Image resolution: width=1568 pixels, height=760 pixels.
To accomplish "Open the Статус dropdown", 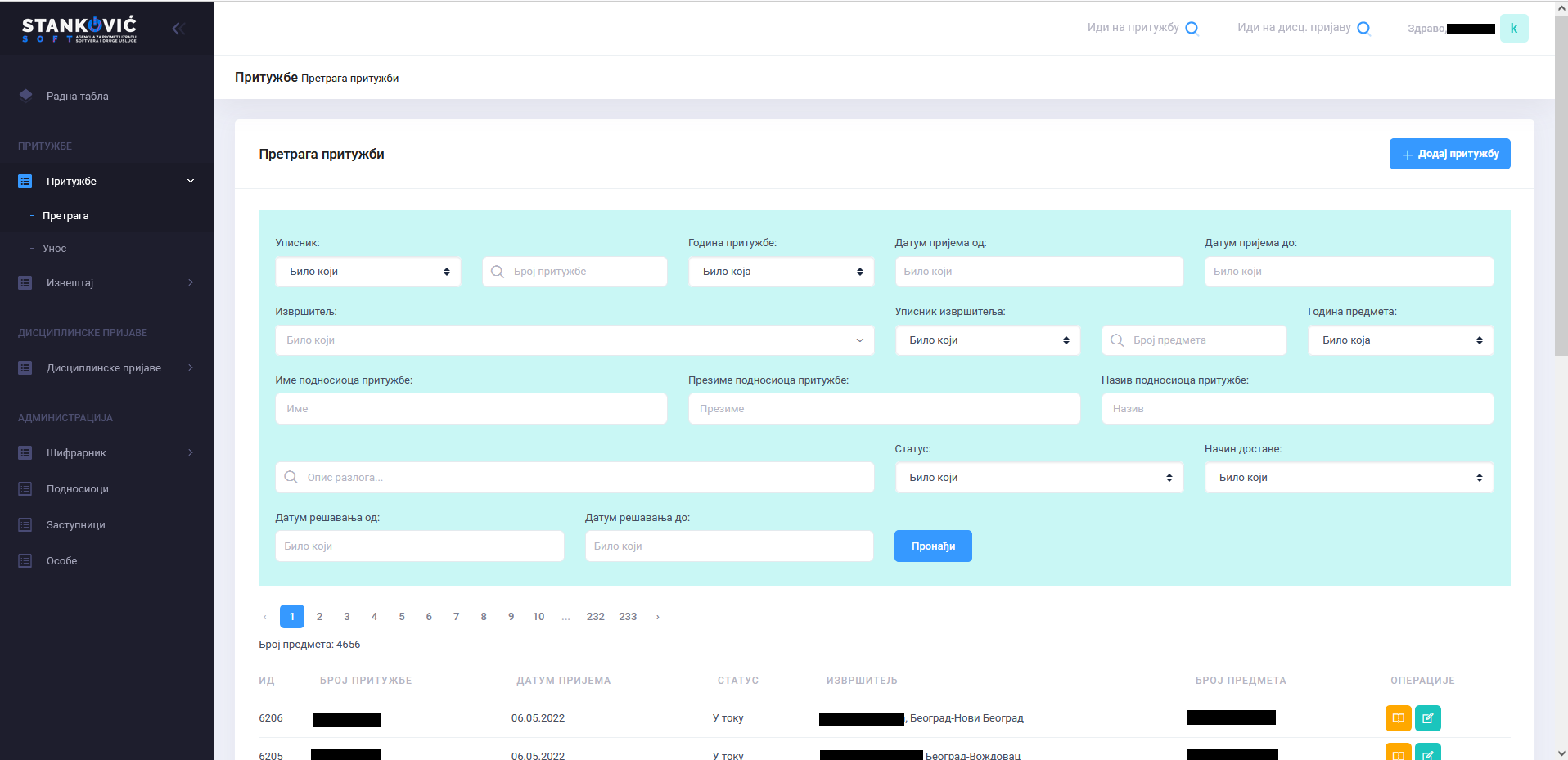I will pos(1039,478).
